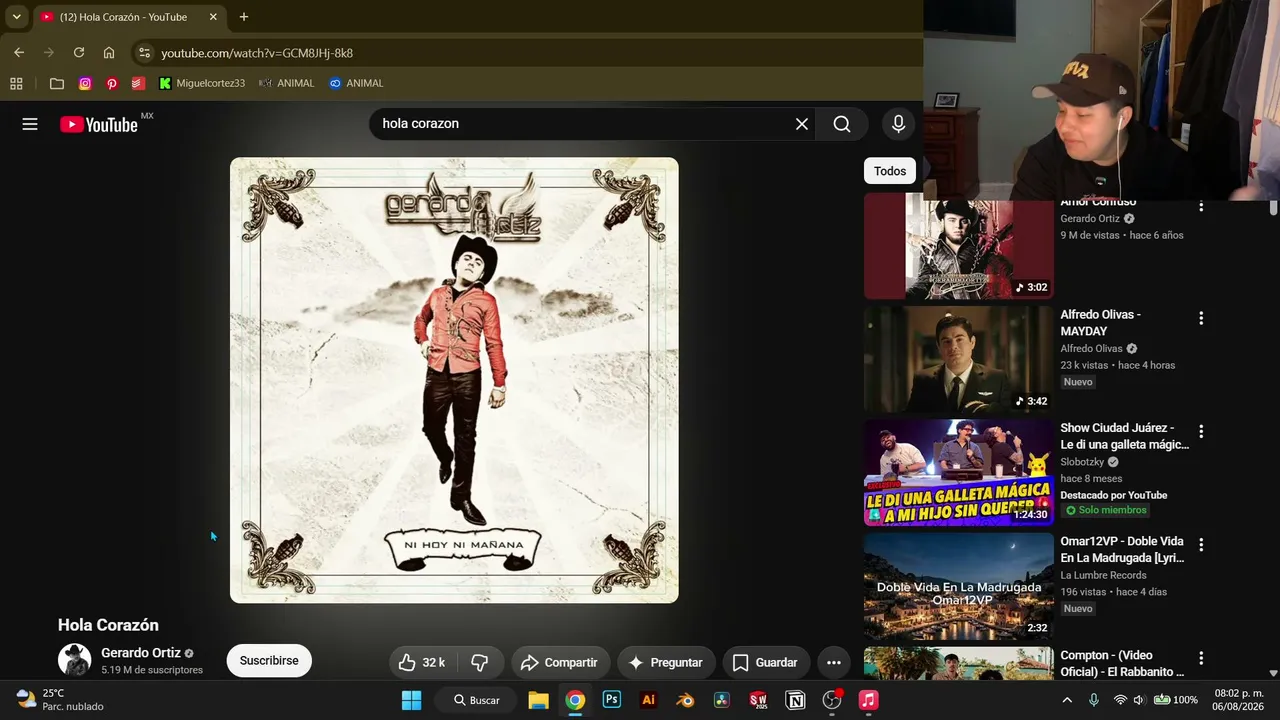
Task: Expand the tab search chevron
Action: coord(16,17)
